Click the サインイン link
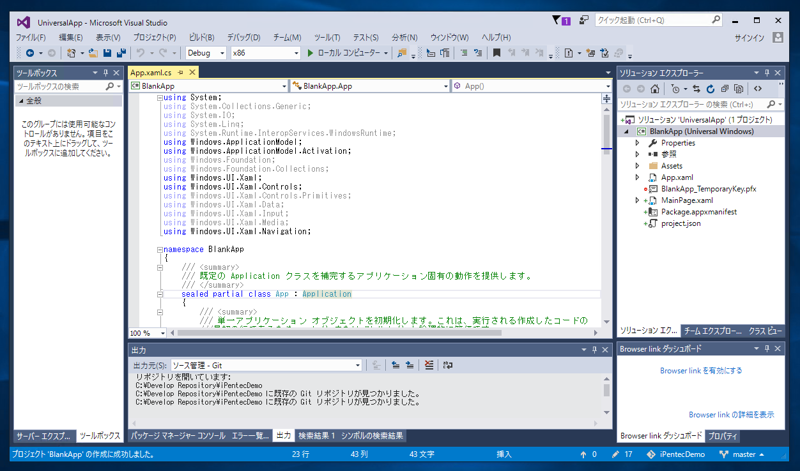 tap(749, 38)
